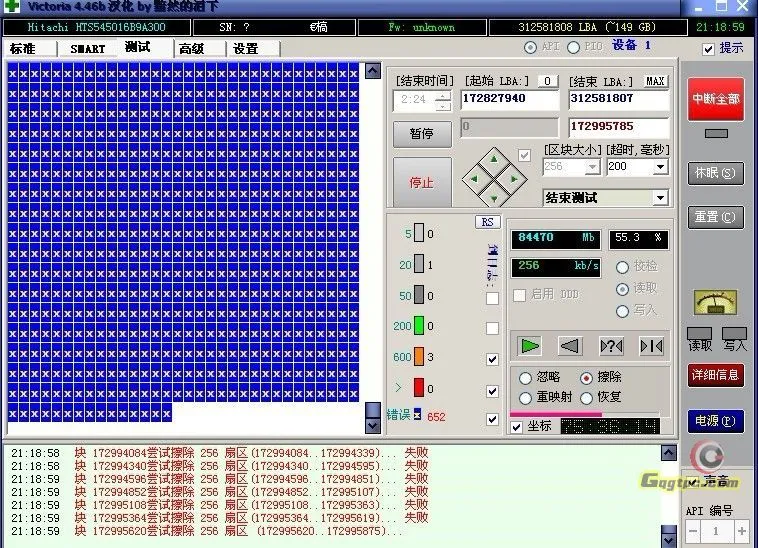Click the red slow-block indicator
This screenshot has width=758, height=548.
[419, 388]
